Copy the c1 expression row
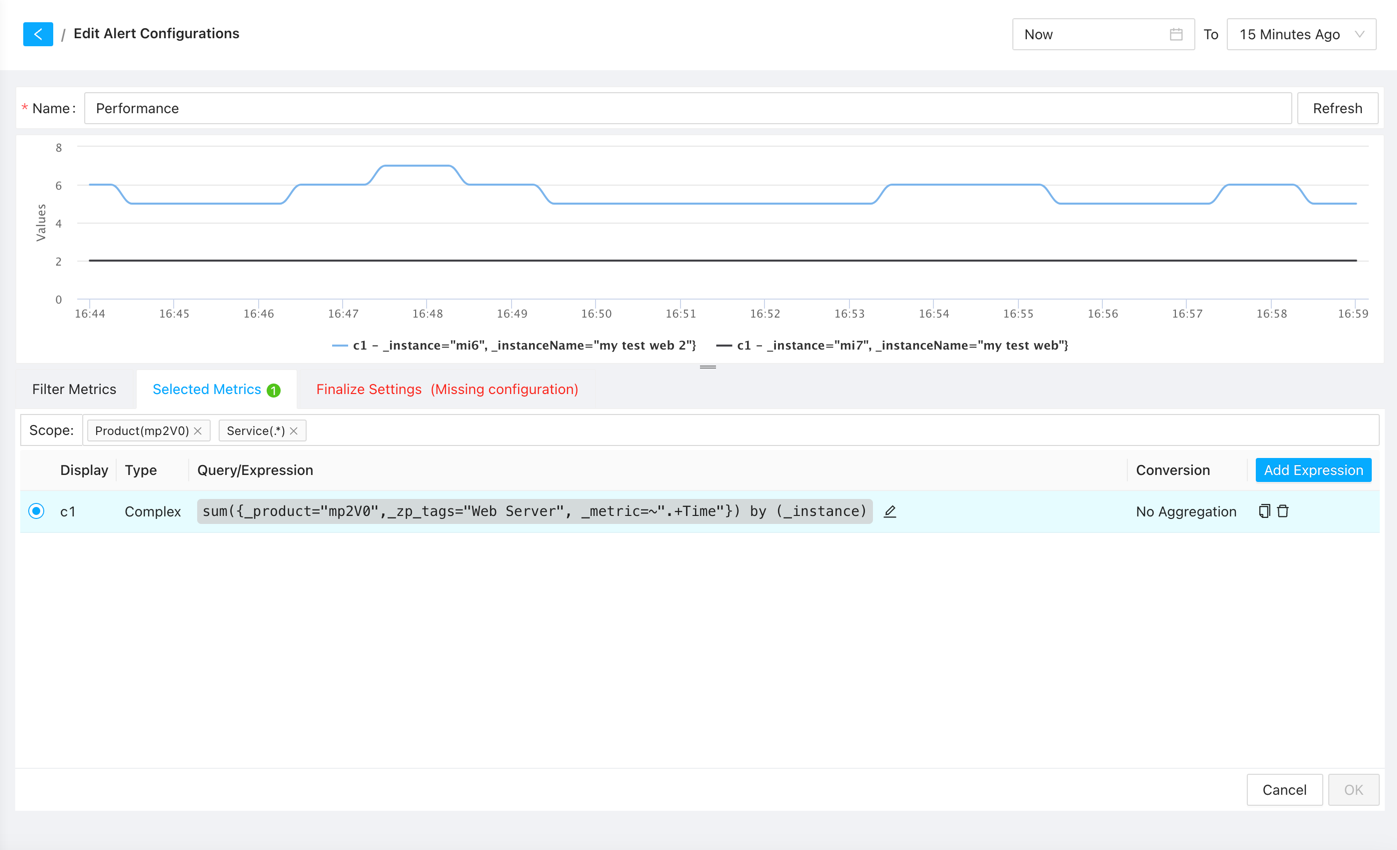The width and height of the screenshot is (1397, 850). (x=1264, y=512)
